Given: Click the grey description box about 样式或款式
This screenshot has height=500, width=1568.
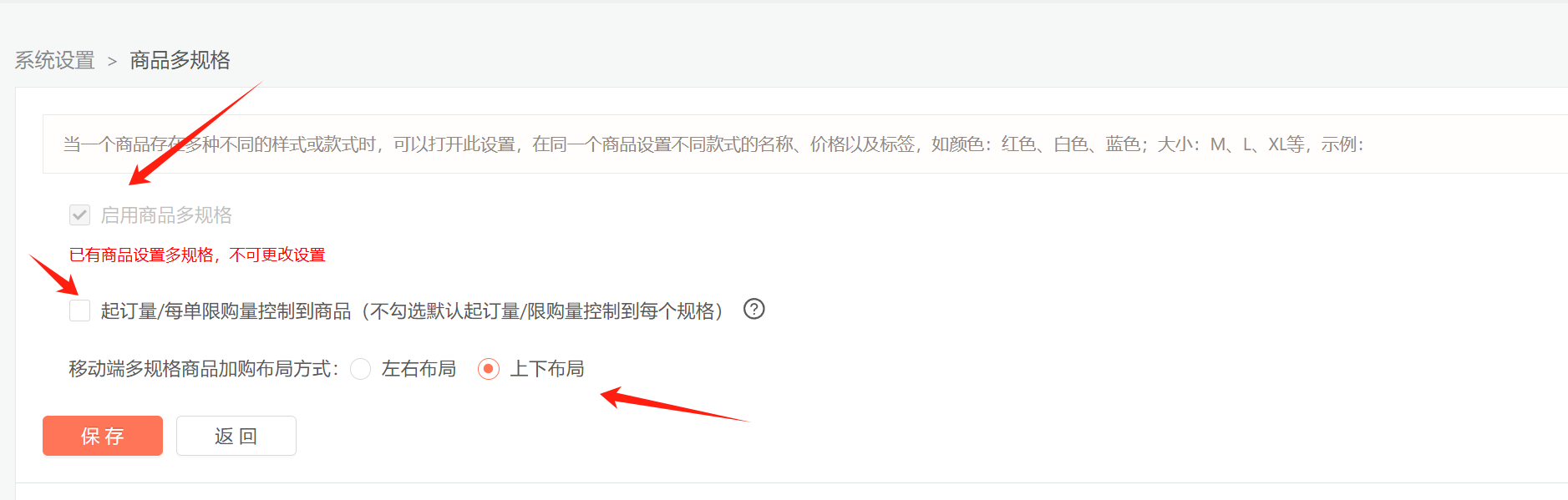Looking at the screenshot, I should tap(805, 144).
